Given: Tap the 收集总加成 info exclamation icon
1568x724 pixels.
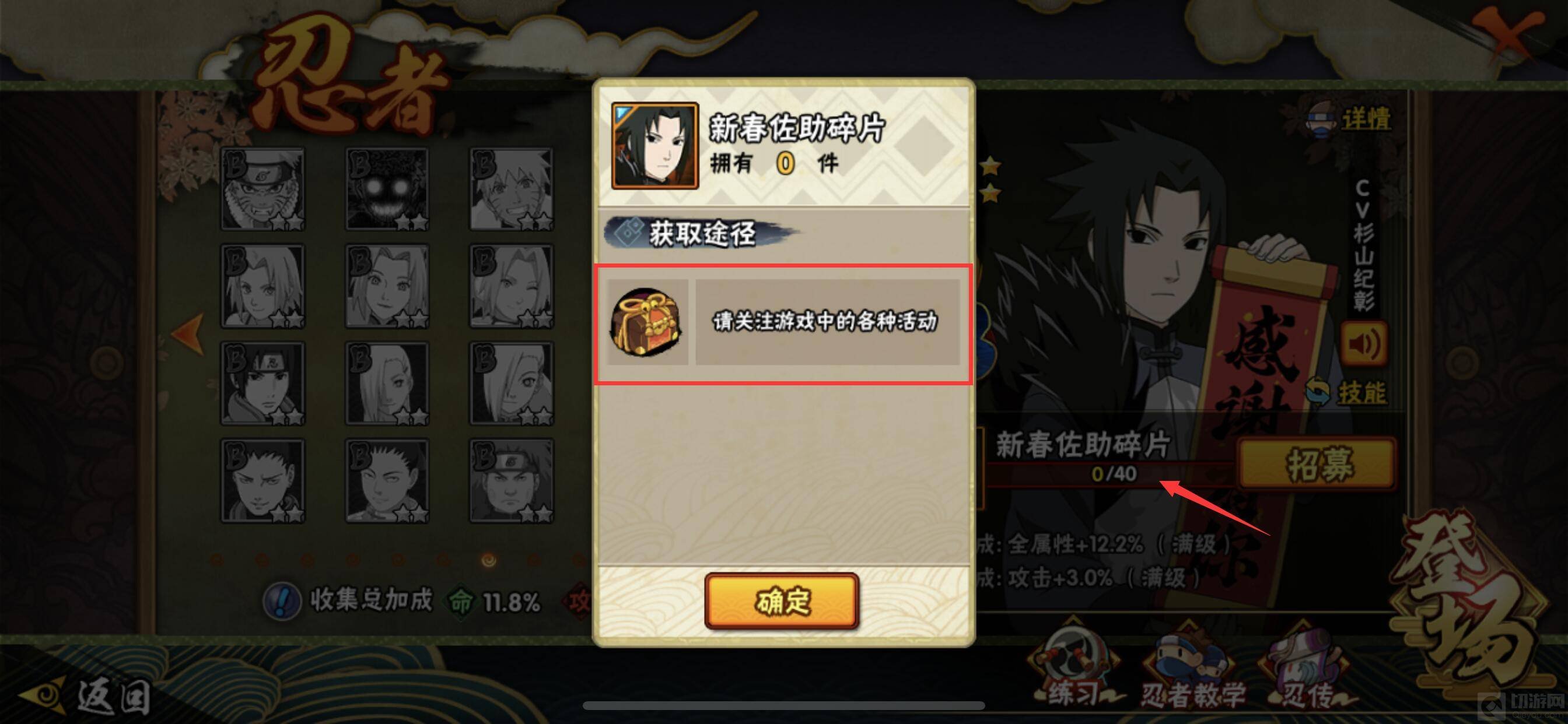Looking at the screenshot, I should click(281, 601).
